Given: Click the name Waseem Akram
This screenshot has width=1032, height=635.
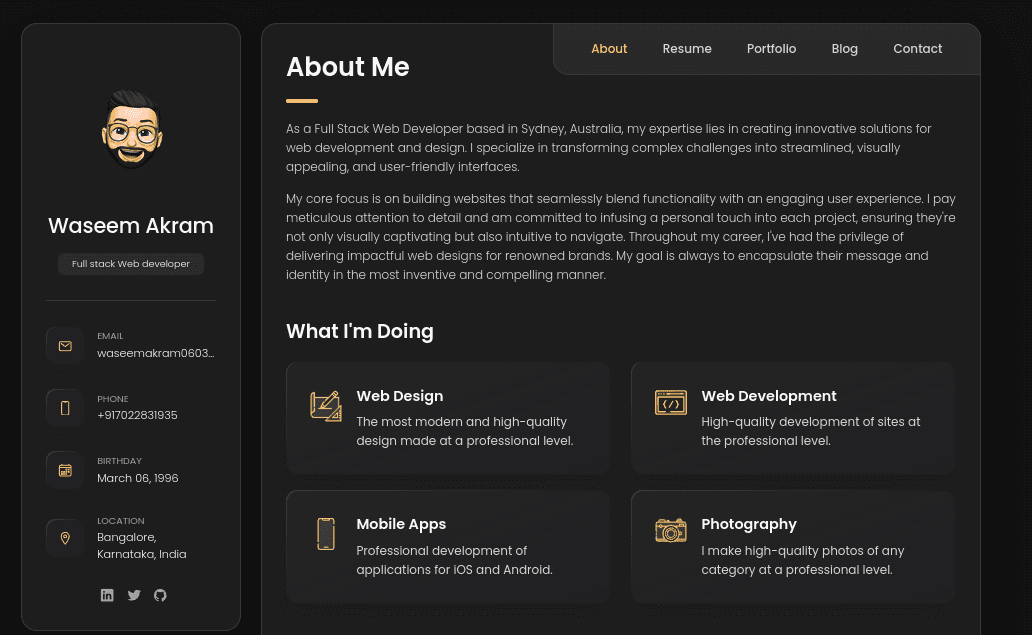Looking at the screenshot, I should [x=131, y=226].
